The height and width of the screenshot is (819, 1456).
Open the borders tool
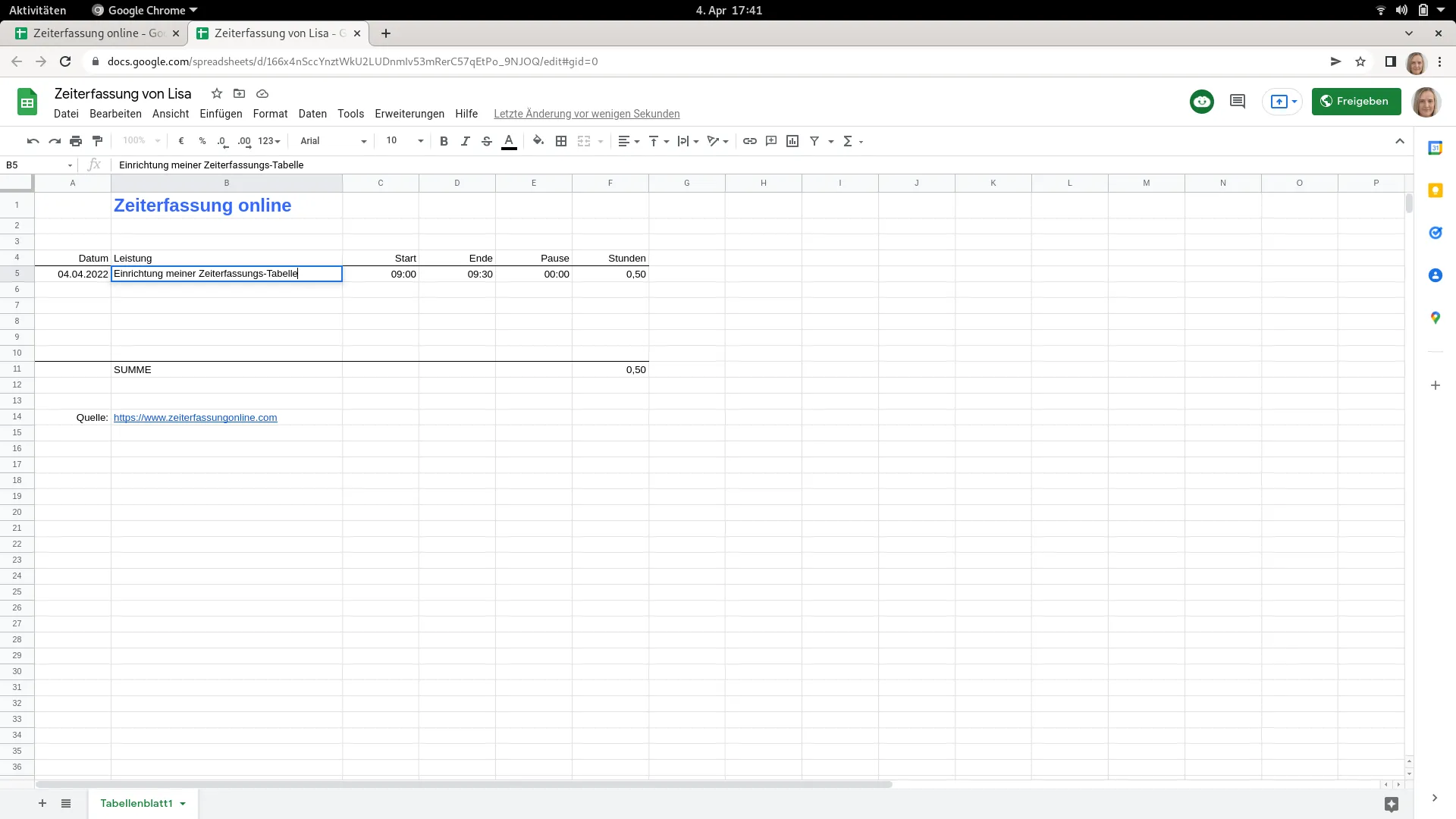[x=561, y=141]
